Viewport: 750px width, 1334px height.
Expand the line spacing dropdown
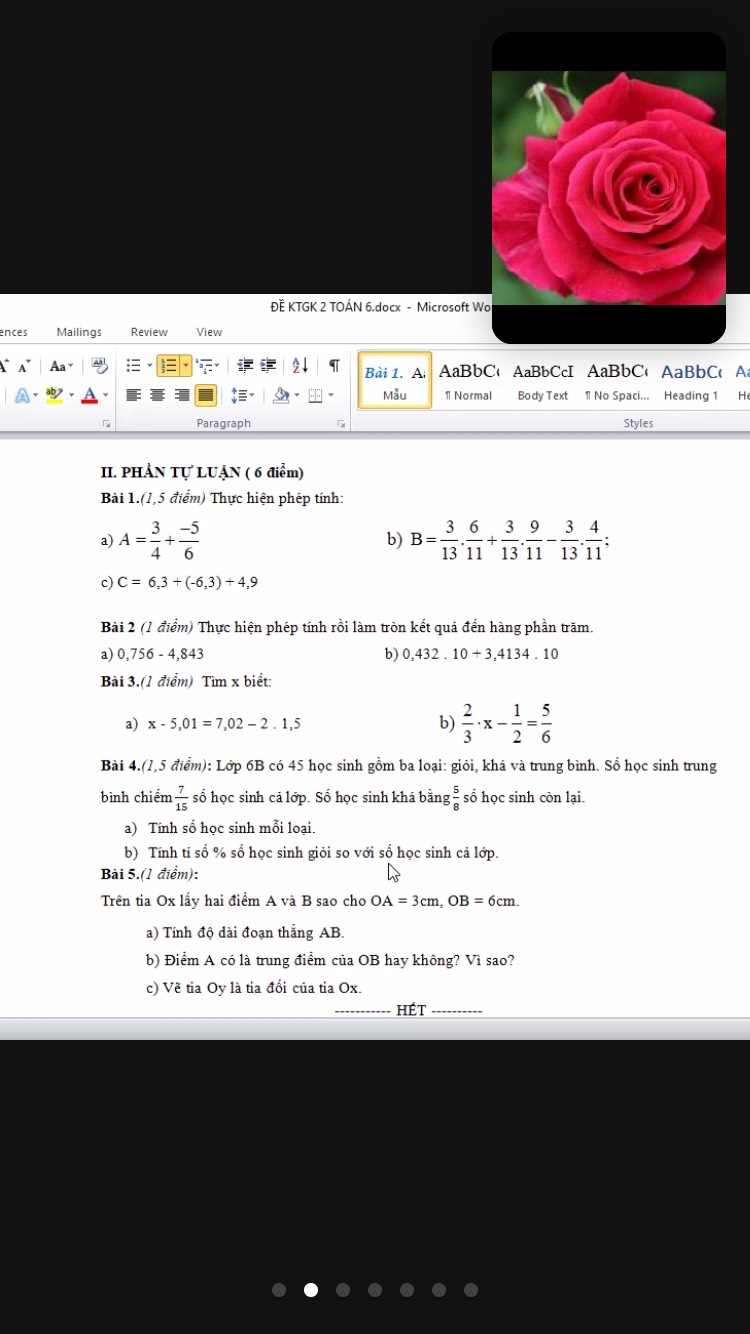243,395
